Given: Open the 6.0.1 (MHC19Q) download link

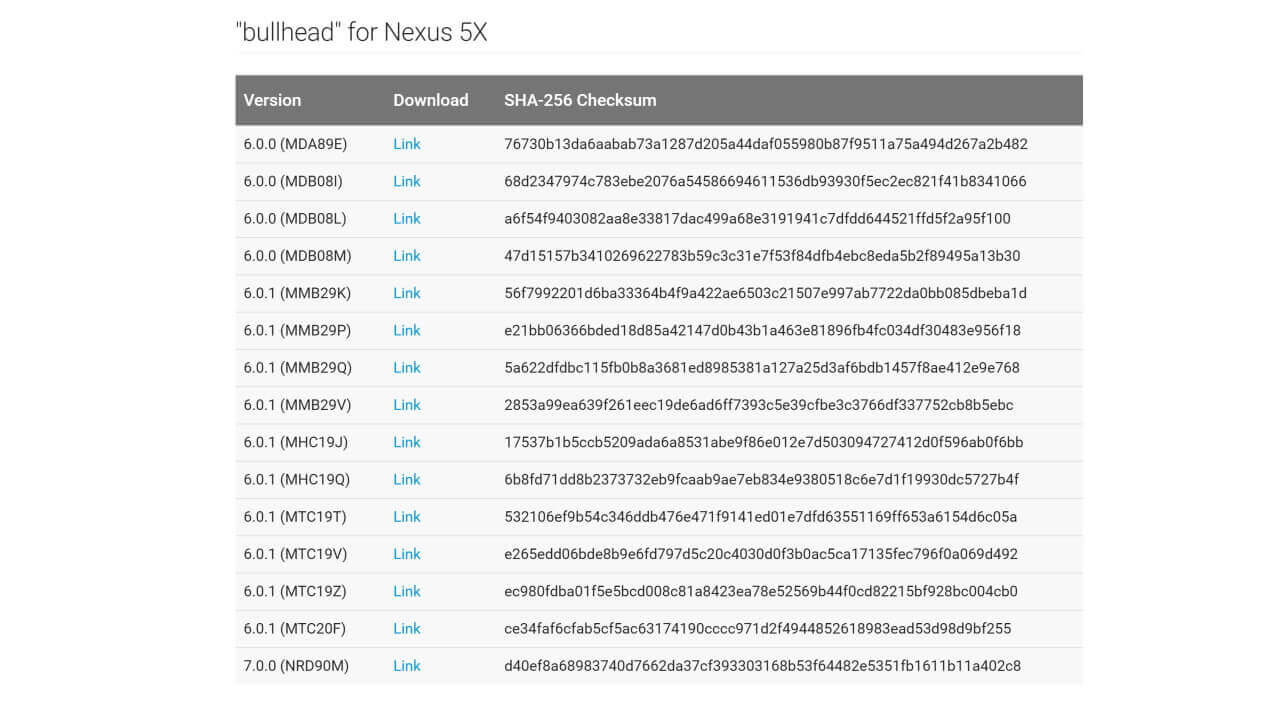Looking at the screenshot, I should click(x=406, y=479).
